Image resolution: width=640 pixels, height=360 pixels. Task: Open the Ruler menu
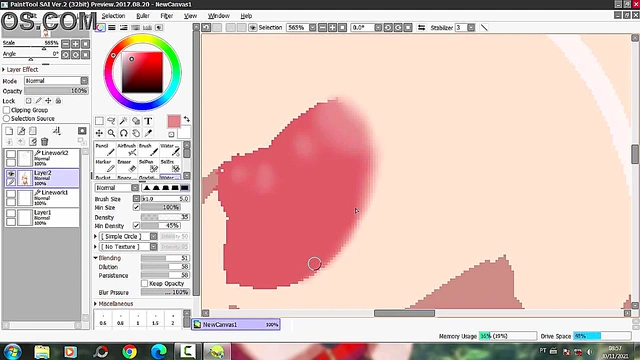pyautogui.click(x=143, y=16)
